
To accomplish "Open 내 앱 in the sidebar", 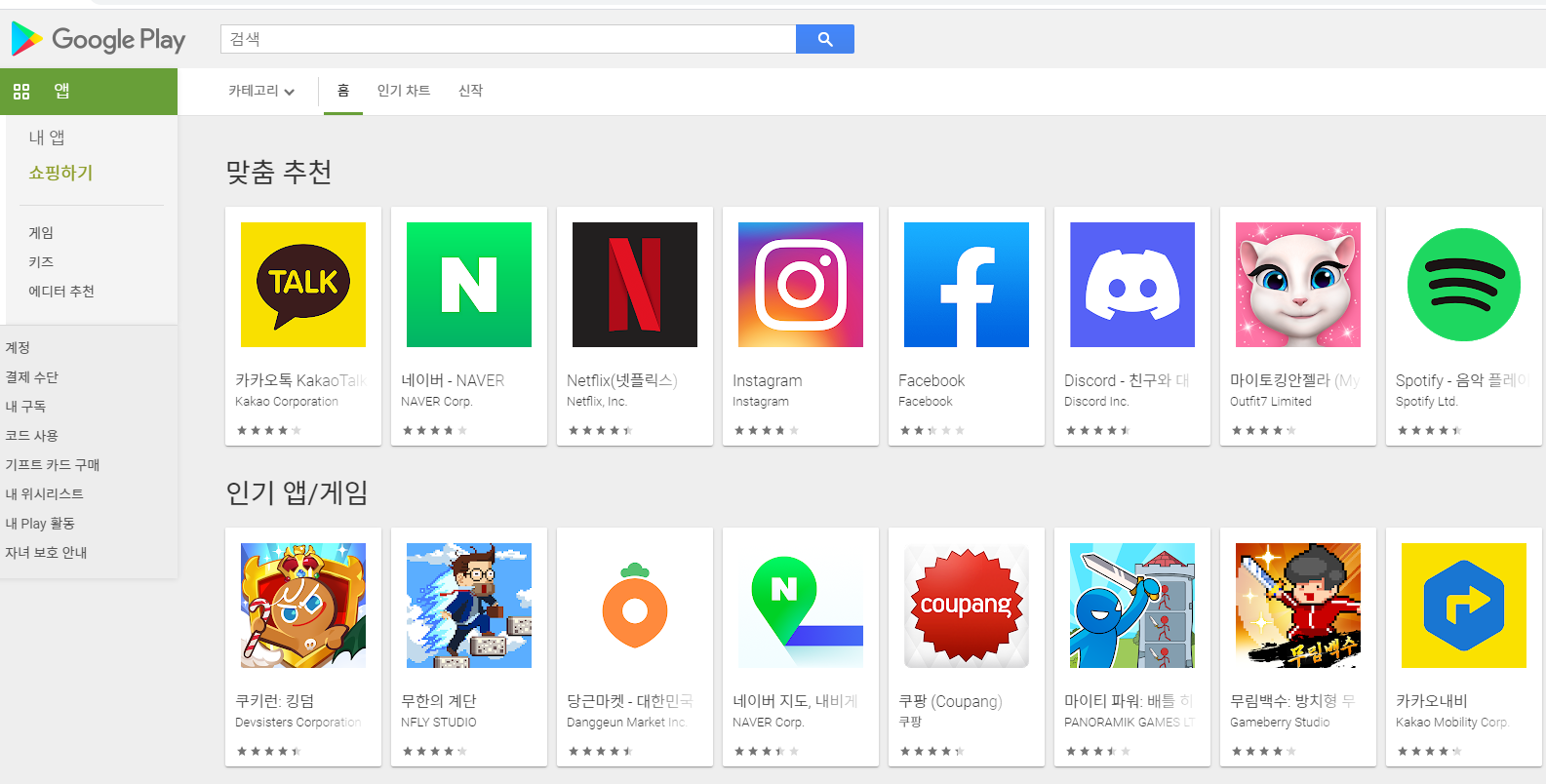I will pyautogui.click(x=47, y=137).
